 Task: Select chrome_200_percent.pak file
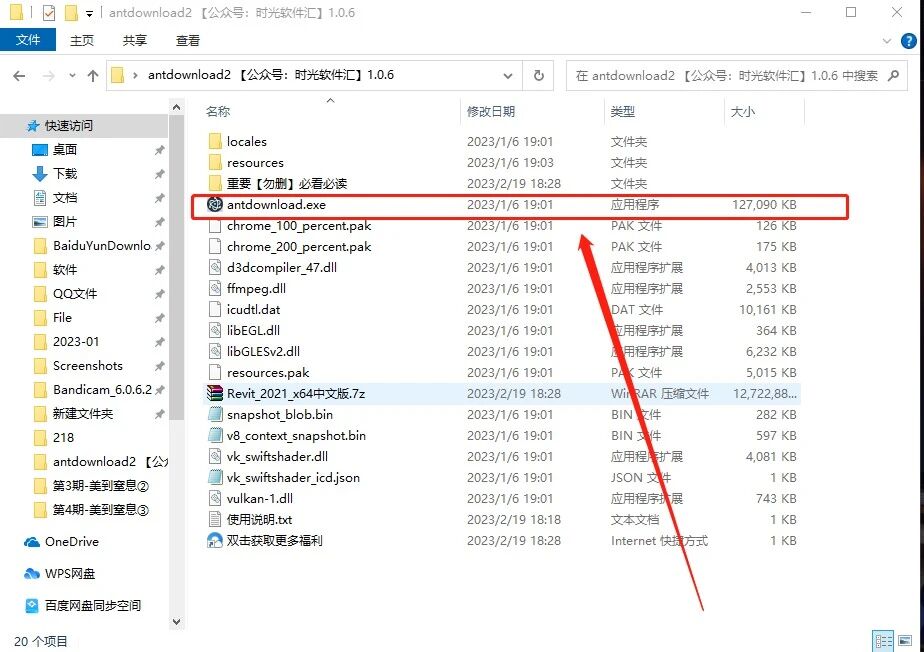[x=299, y=246]
